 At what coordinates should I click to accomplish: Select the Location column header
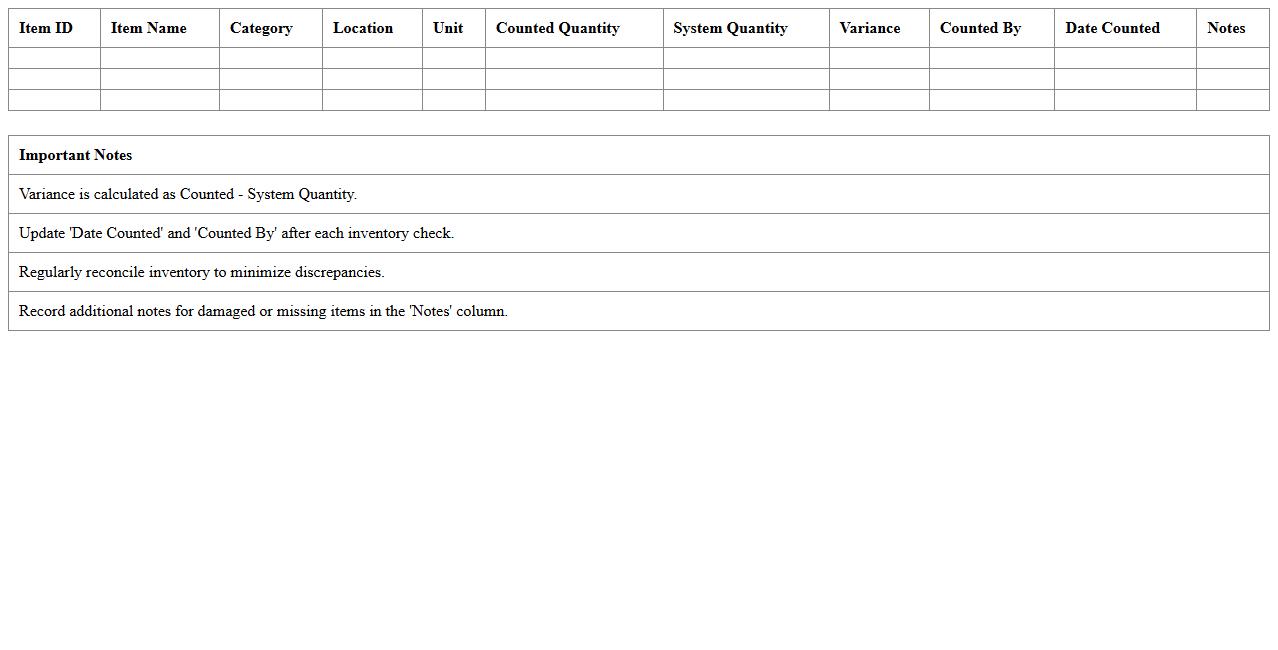tap(363, 28)
